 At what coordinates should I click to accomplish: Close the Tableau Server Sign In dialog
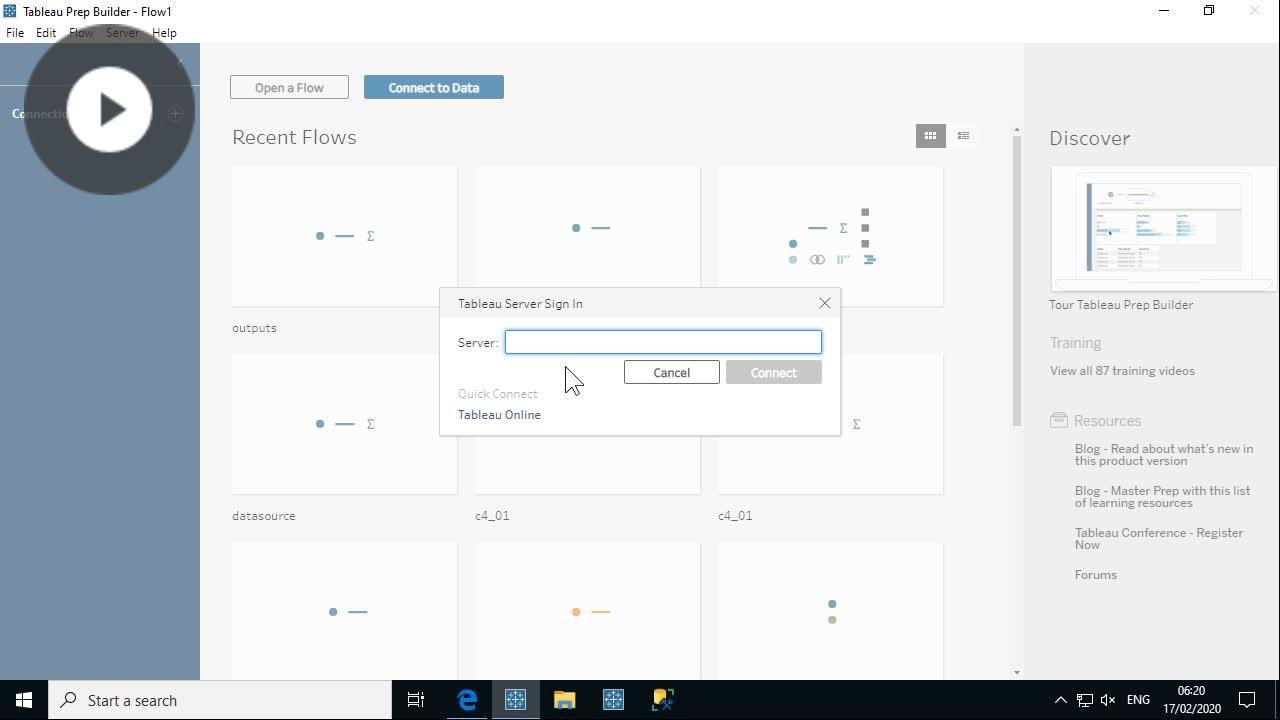825,303
